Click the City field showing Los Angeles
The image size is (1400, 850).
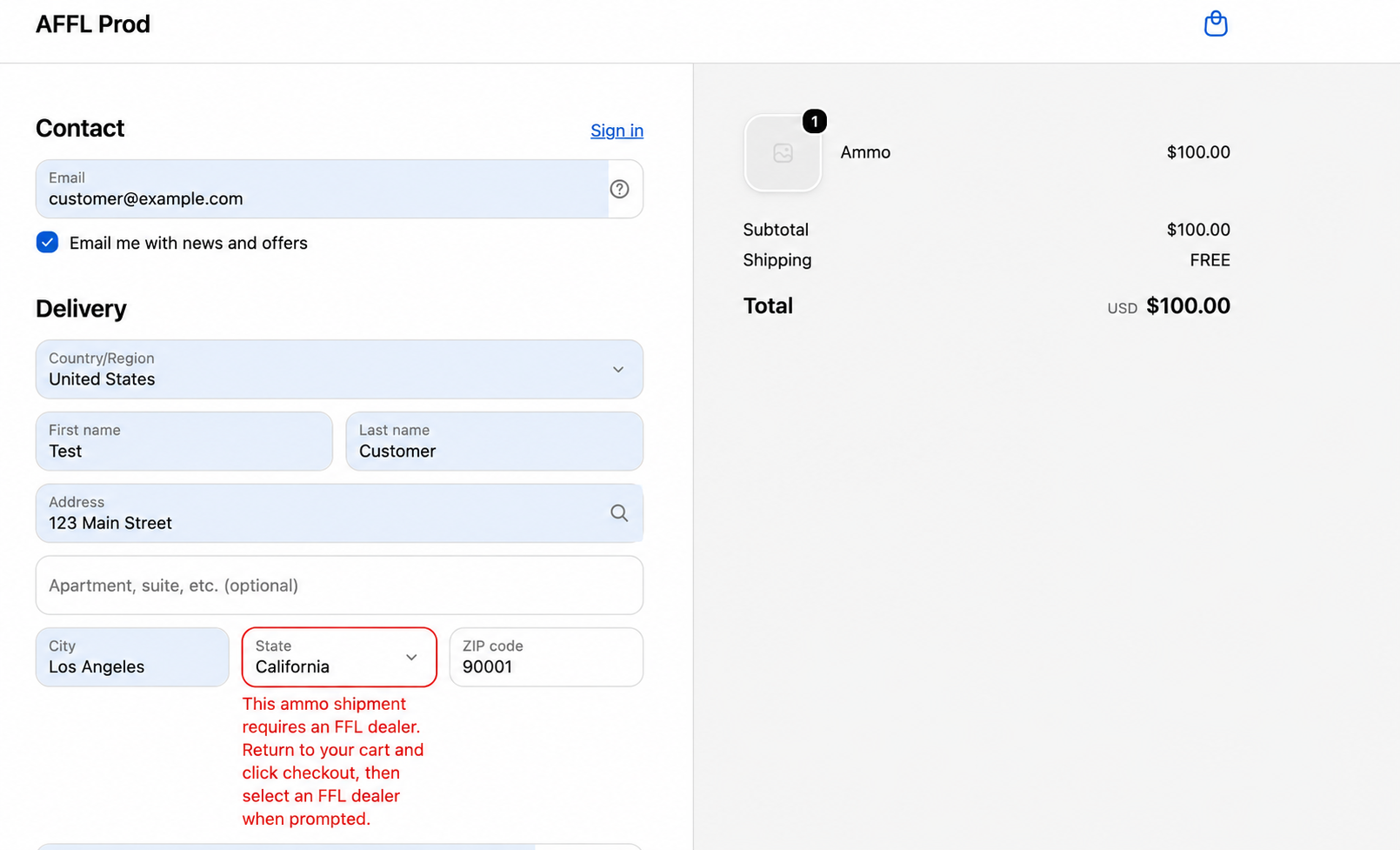(132, 657)
